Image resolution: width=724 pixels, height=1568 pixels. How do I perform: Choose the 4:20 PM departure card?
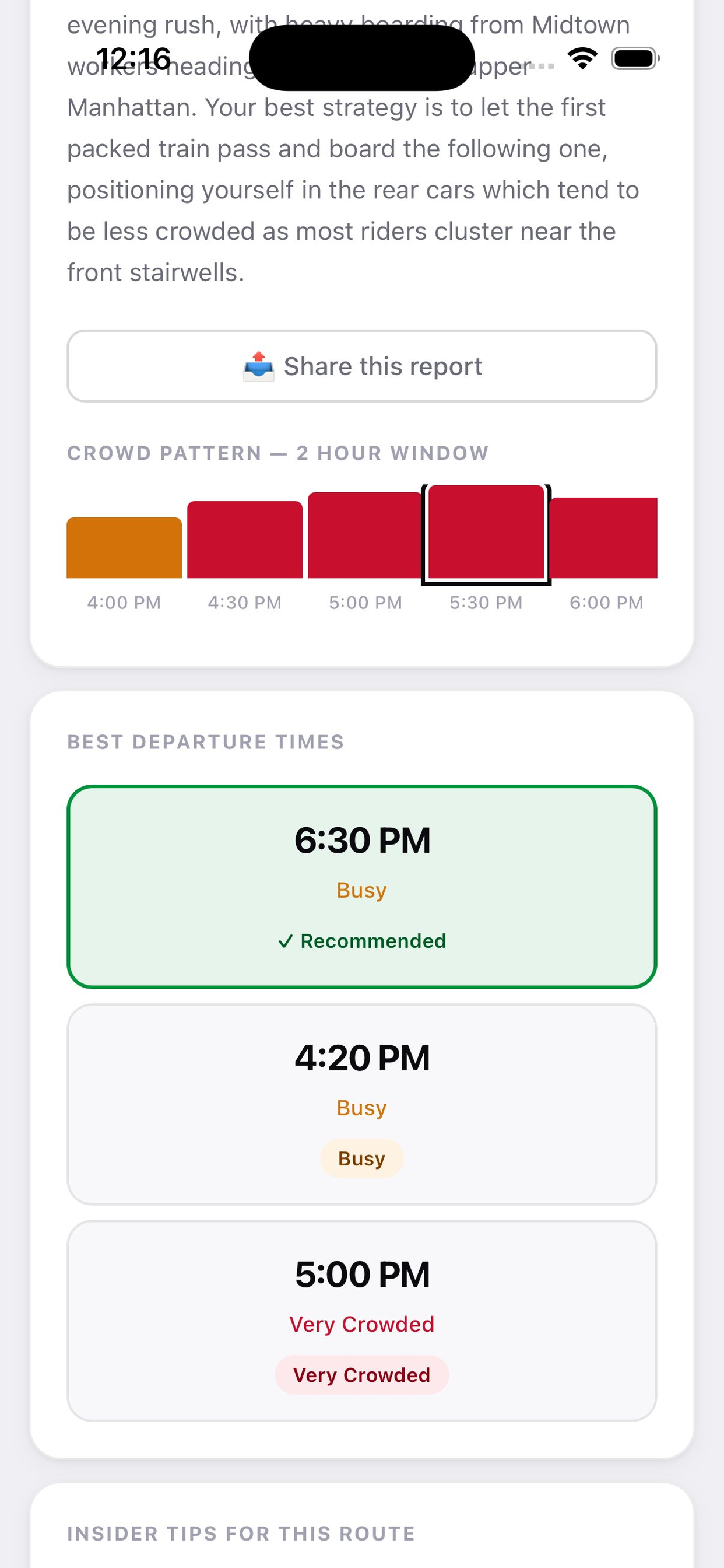(x=362, y=1104)
